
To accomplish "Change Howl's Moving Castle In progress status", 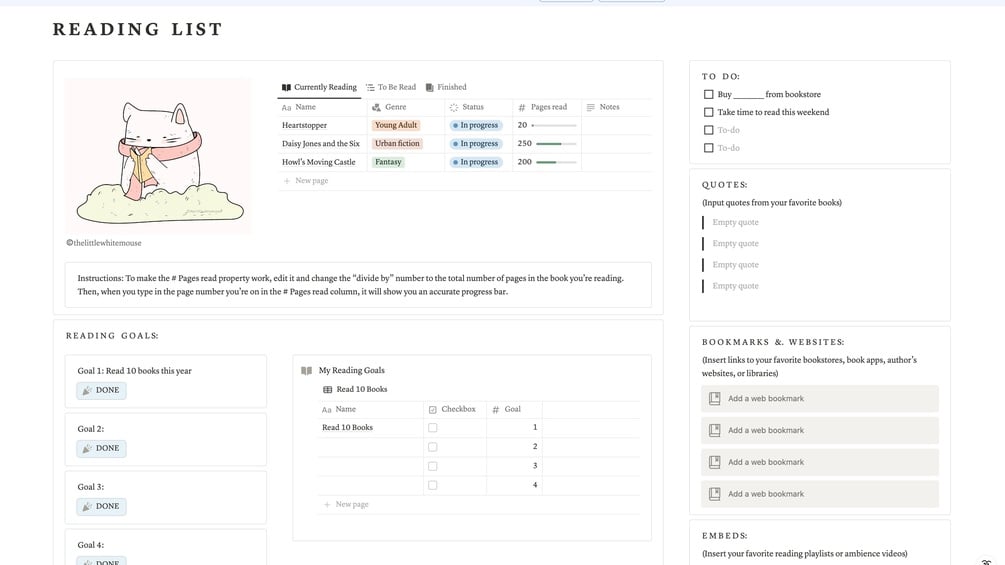I will click(x=476, y=162).
